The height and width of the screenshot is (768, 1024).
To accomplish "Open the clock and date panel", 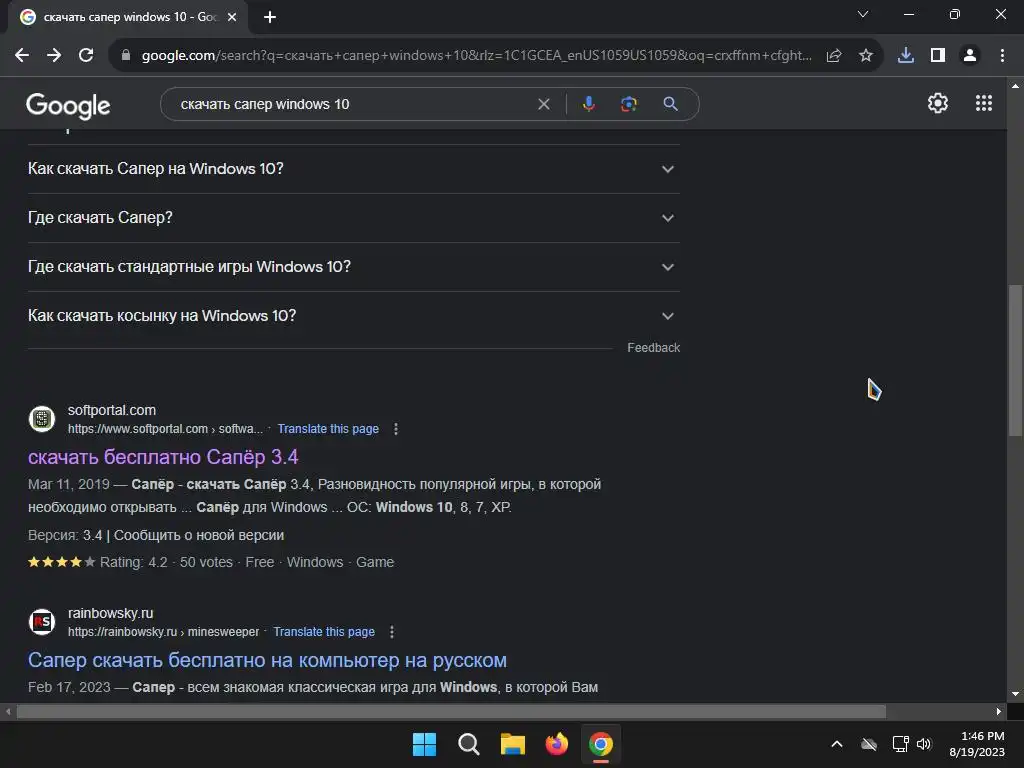I will click(x=977, y=744).
